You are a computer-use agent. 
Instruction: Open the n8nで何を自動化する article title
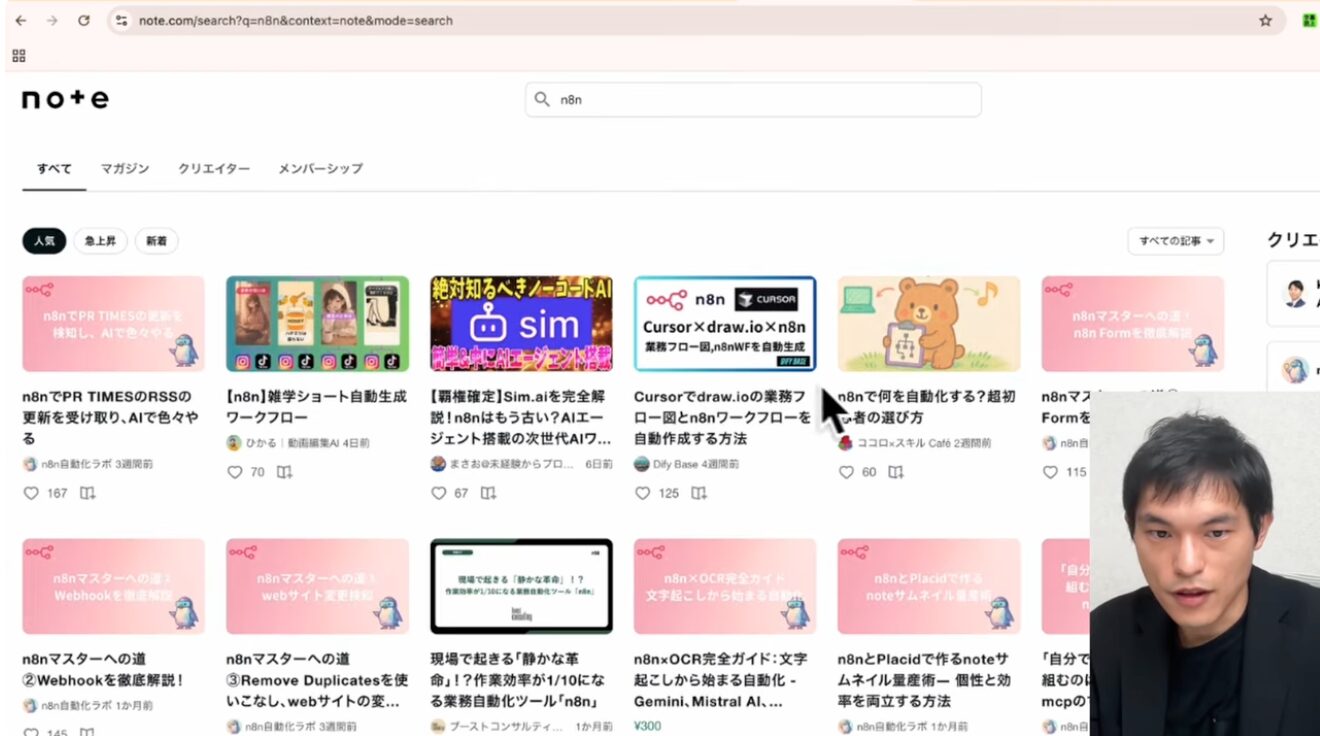click(x=927, y=406)
